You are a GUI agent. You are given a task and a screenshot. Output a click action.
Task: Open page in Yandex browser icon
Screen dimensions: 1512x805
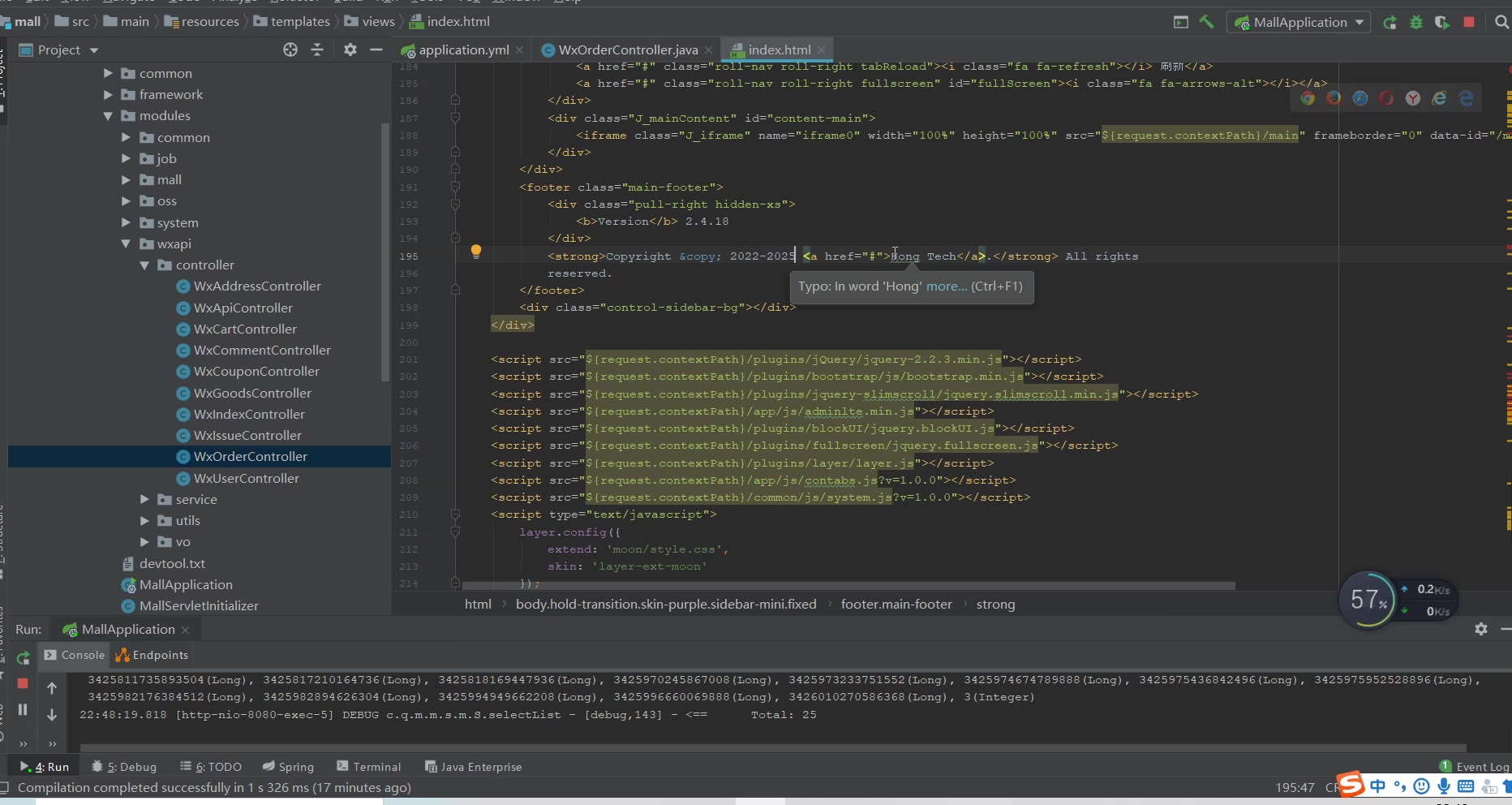pos(1413,98)
